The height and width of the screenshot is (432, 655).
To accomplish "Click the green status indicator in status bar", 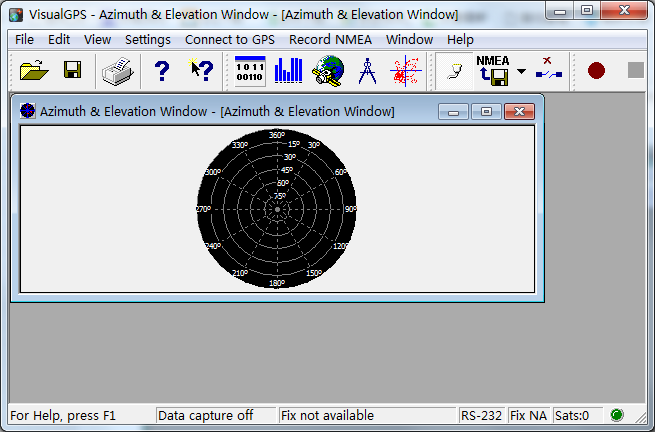I will 616,415.
